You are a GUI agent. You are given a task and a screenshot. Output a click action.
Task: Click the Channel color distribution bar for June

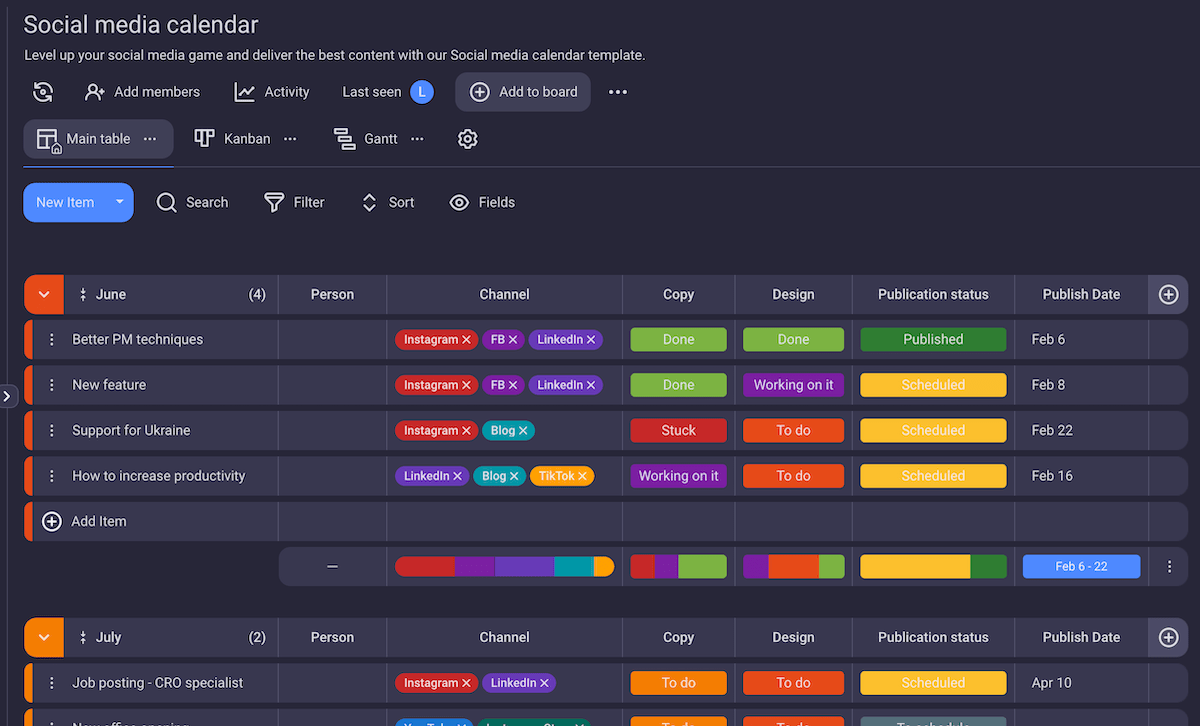point(504,566)
